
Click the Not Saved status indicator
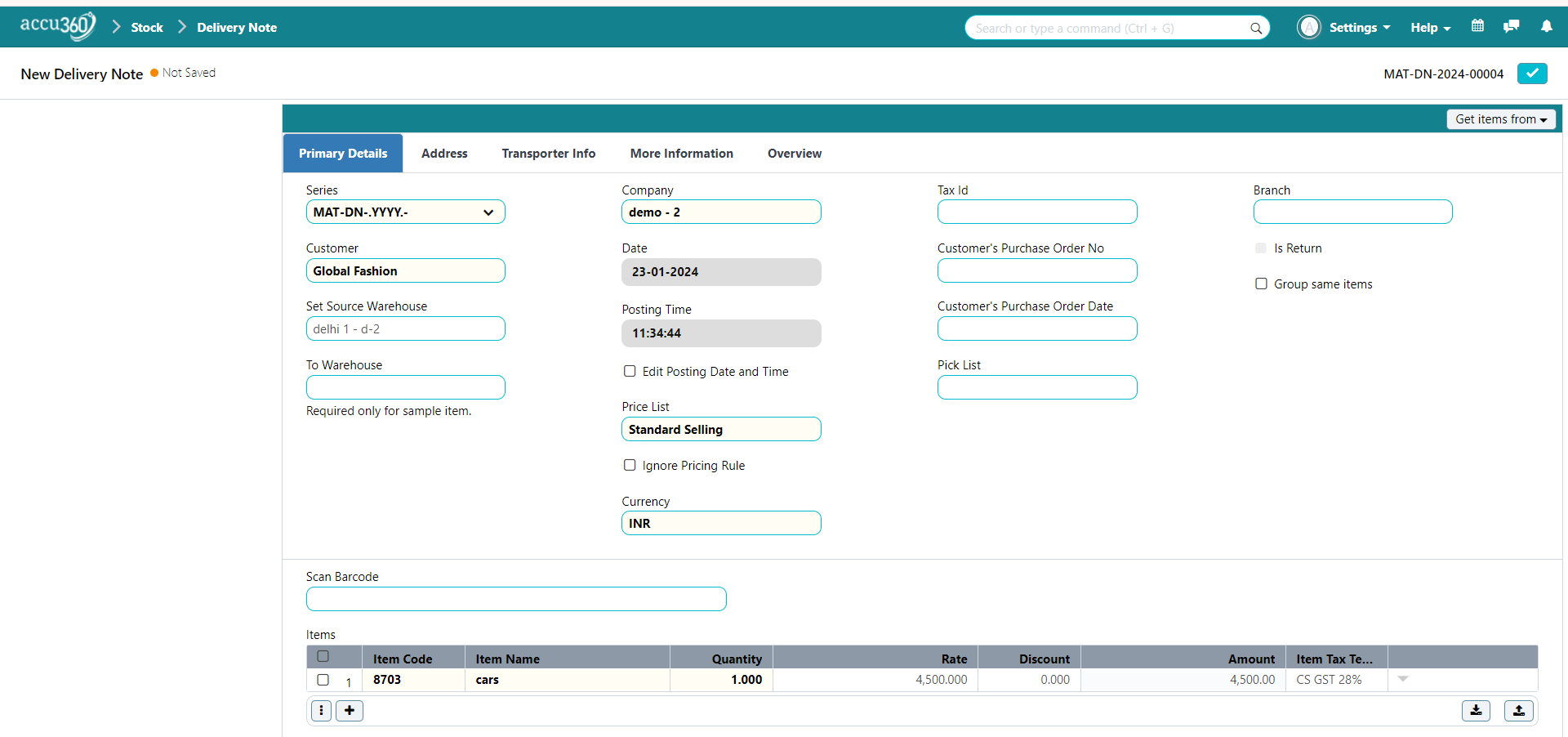[x=183, y=73]
